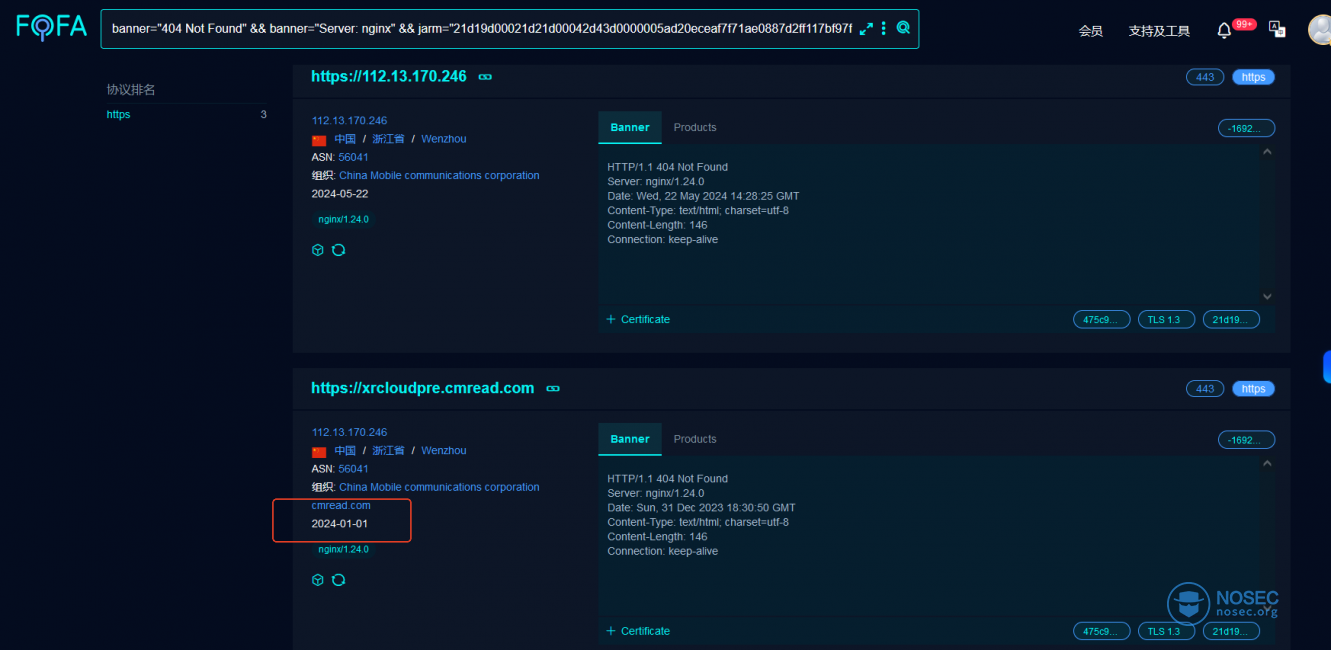Viewport: 1331px width, 650px height.
Task: Click the https badge in the https://112.13.170.246 card
Action: click(x=1253, y=77)
